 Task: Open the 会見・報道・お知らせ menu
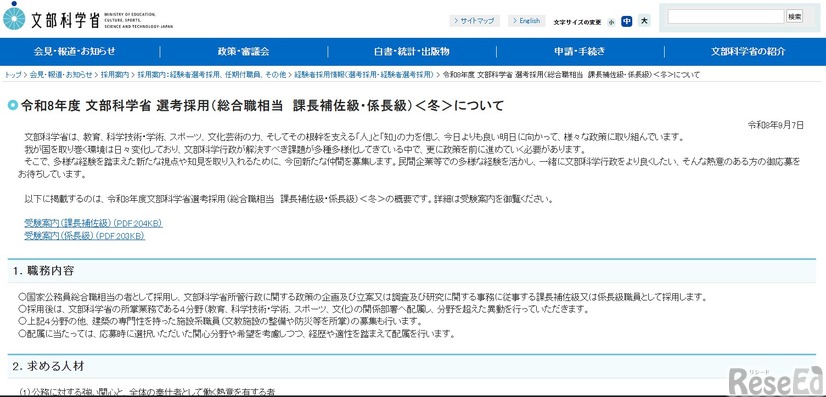[75, 52]
